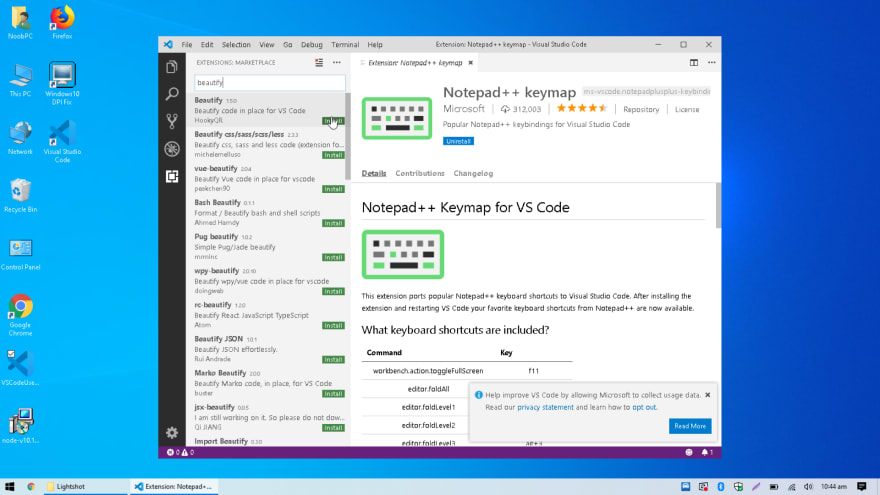Open the View menu

point(267,45)
